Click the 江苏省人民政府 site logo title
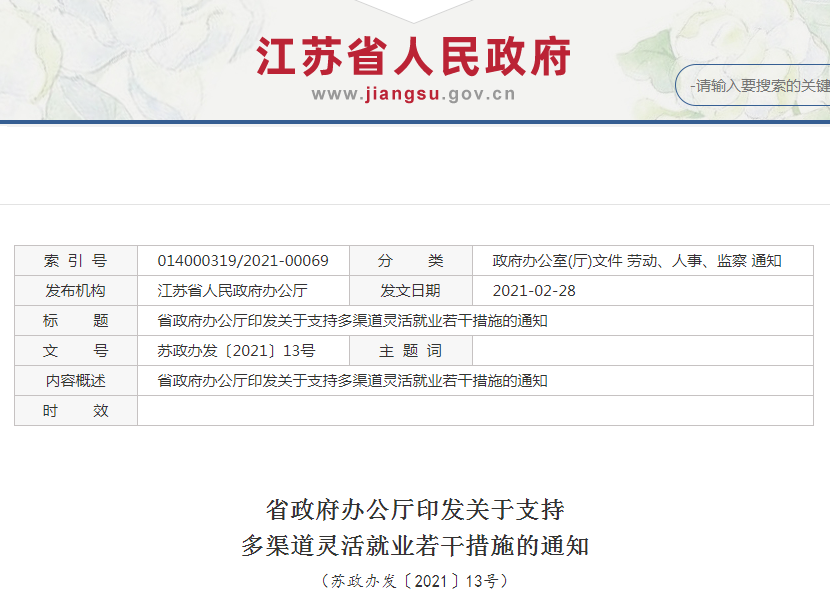 tap(413, 57)
